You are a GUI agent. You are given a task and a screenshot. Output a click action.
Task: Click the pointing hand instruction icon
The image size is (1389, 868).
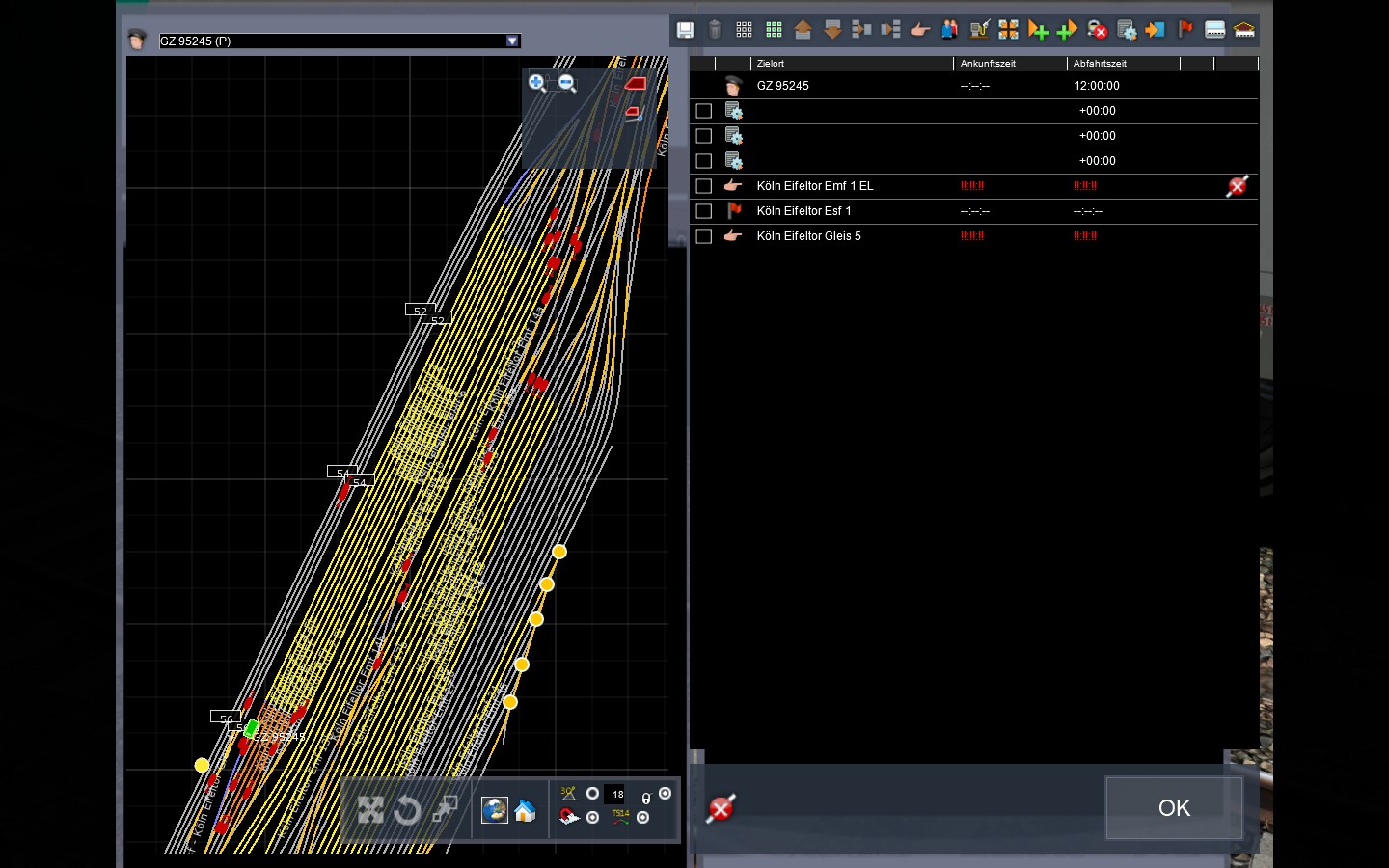919,30
